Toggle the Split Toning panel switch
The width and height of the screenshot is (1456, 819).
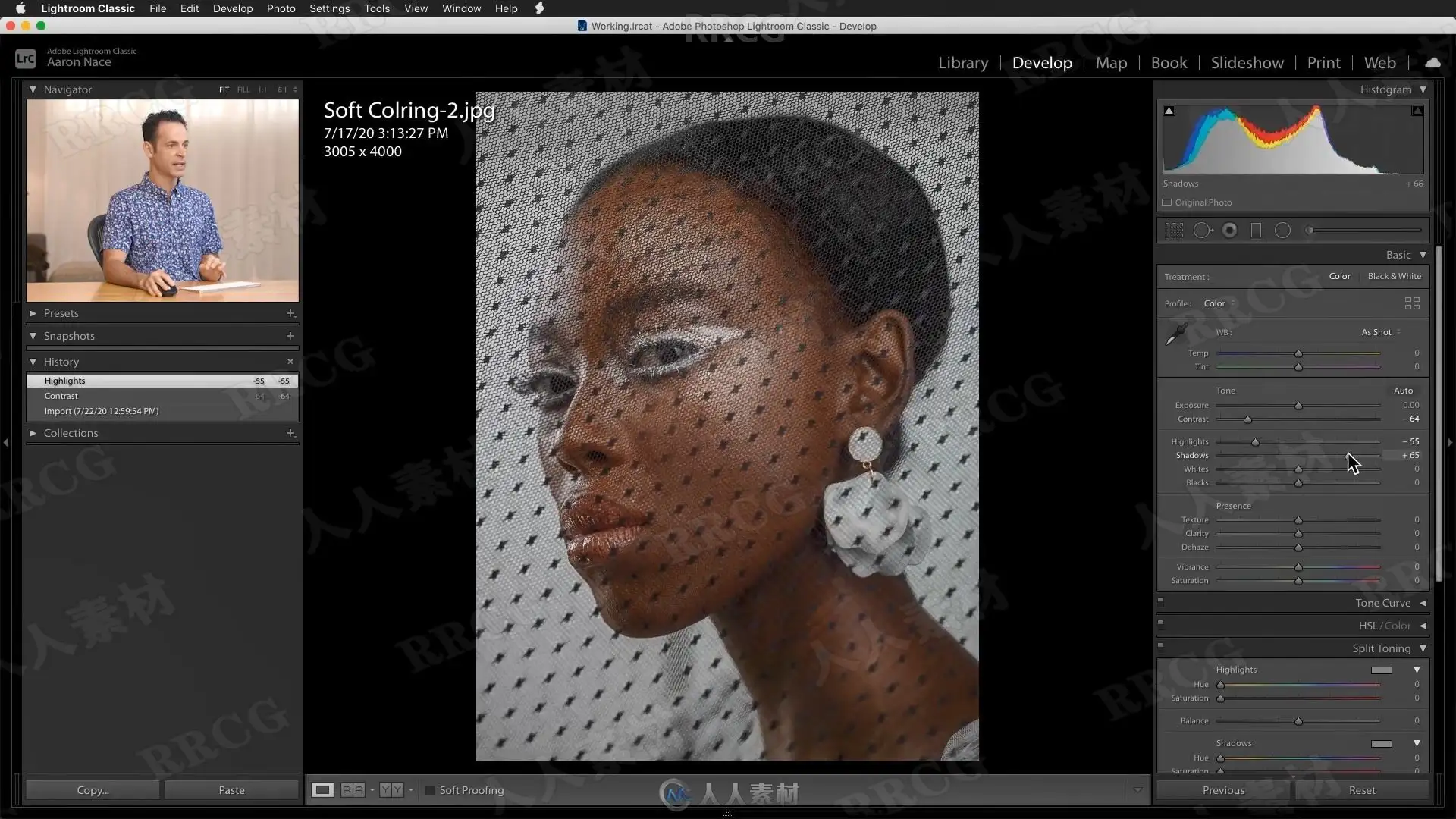click(1161, 646)
